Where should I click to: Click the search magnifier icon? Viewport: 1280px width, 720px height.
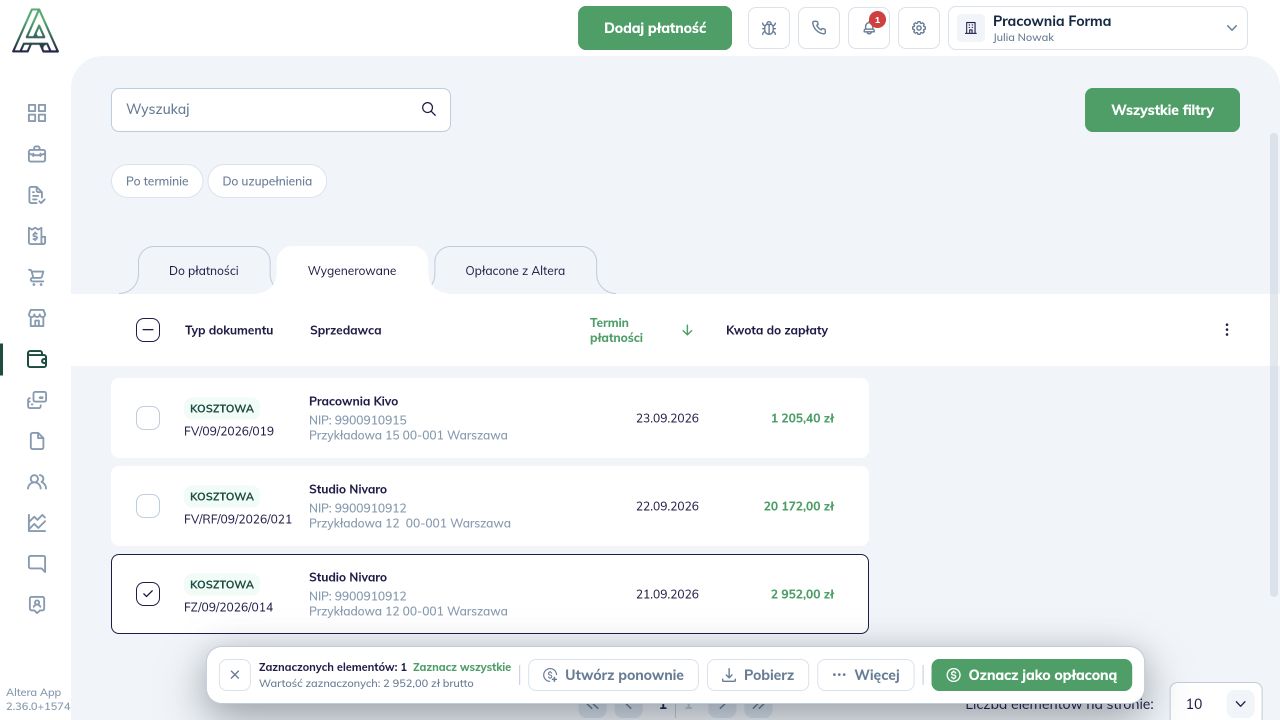click(429, 110)
